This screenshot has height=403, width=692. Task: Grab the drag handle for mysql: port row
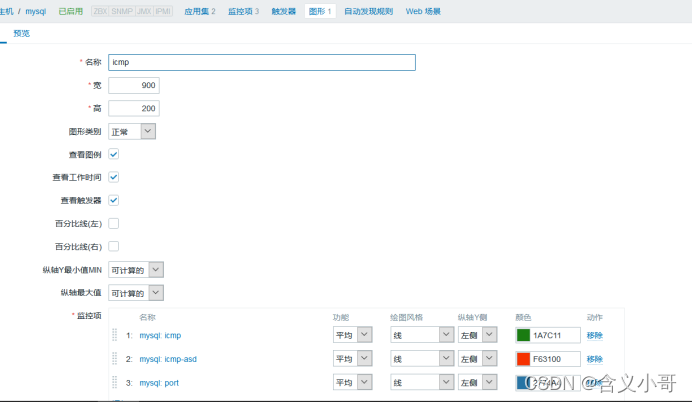pyautogui.click(x=114, y=382)
